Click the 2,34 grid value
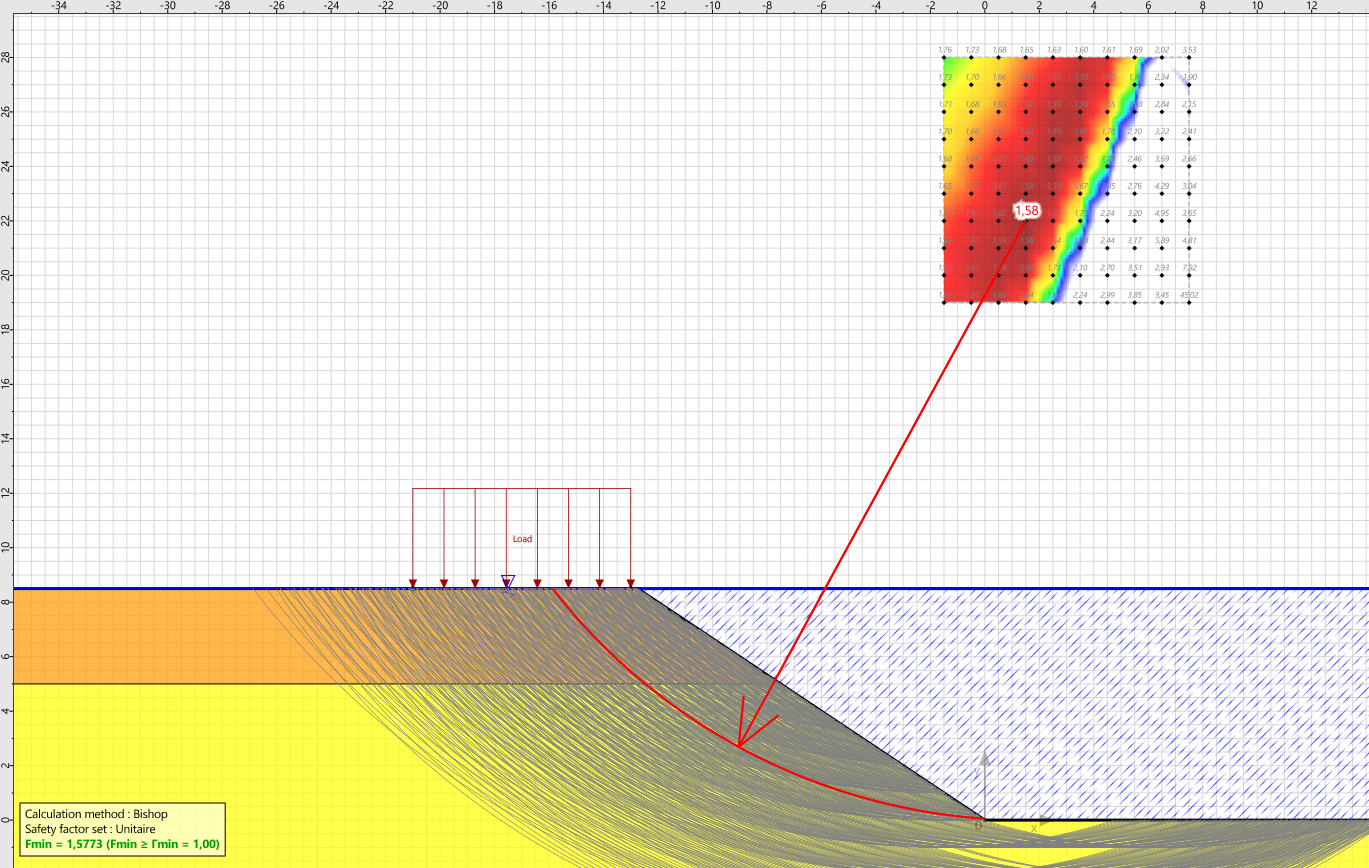 [x=1162, y=77]
